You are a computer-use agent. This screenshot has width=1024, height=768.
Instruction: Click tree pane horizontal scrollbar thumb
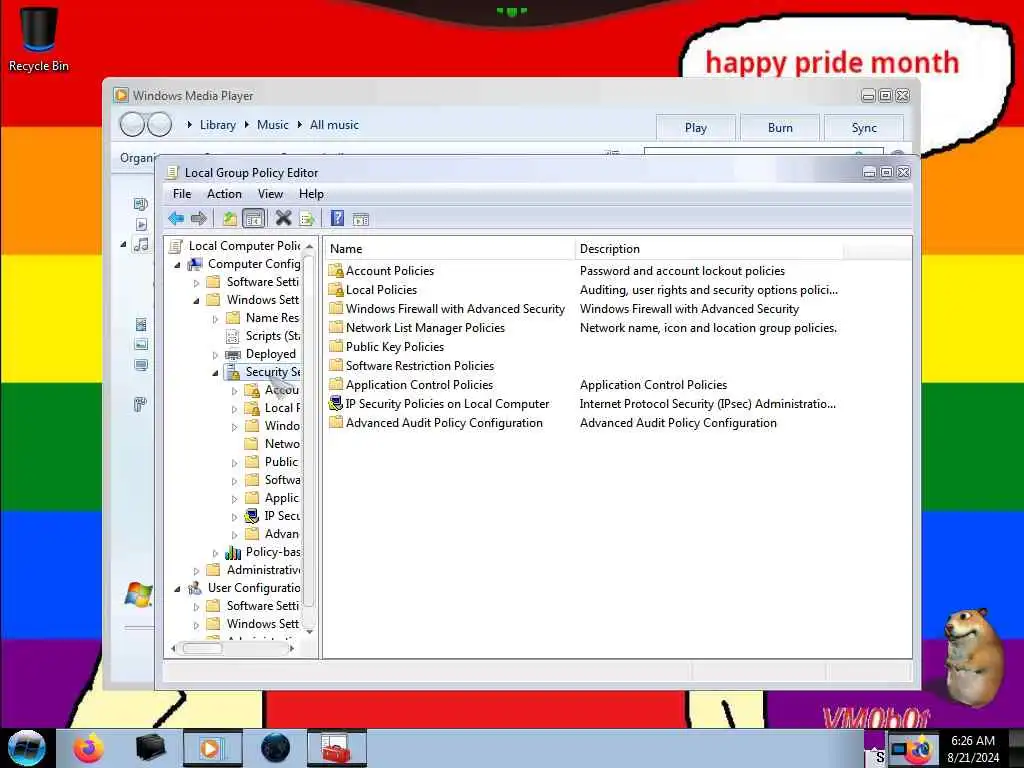202,648
